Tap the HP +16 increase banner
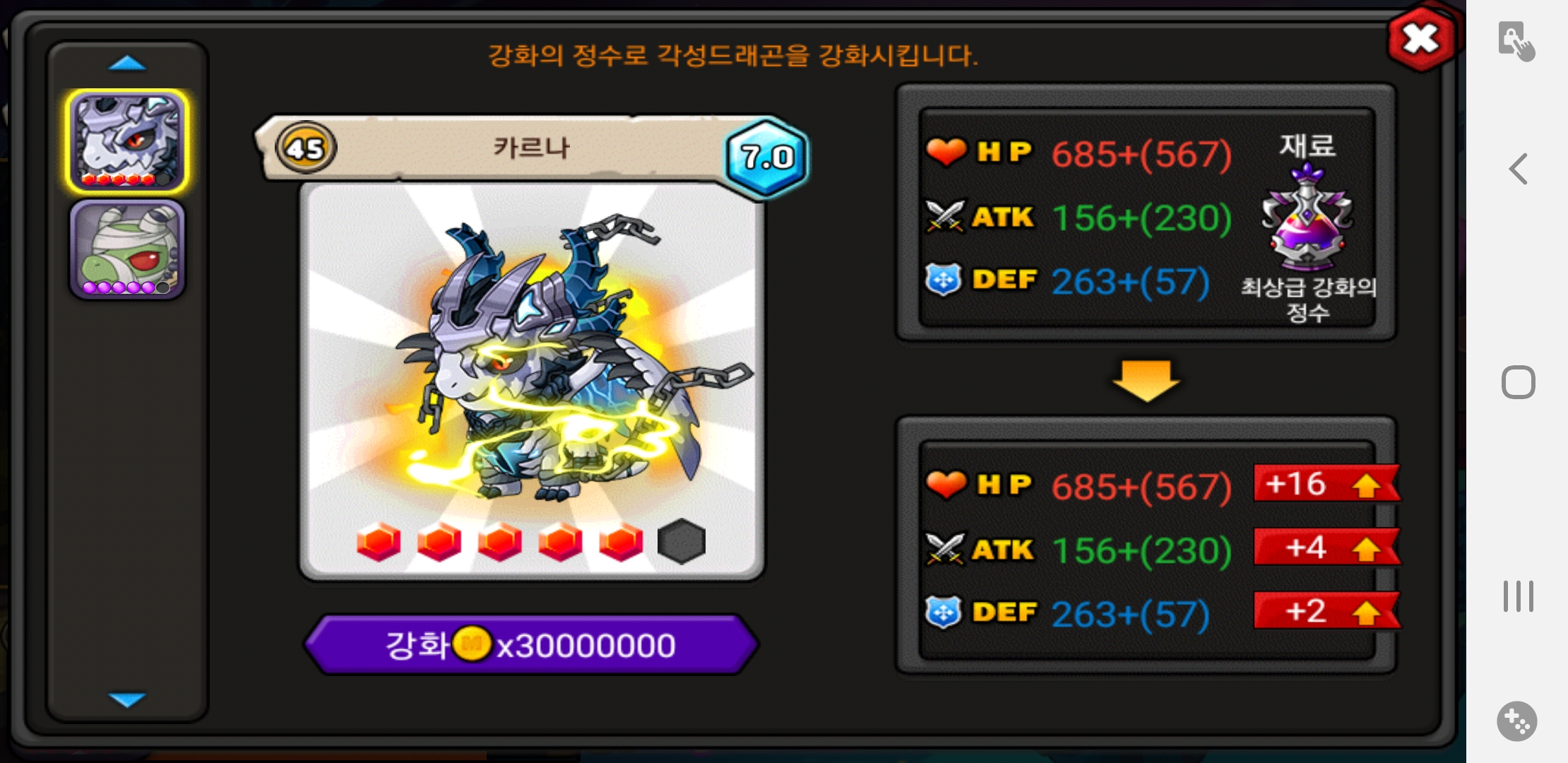 pyautogui.click(x=1326, y=484)
